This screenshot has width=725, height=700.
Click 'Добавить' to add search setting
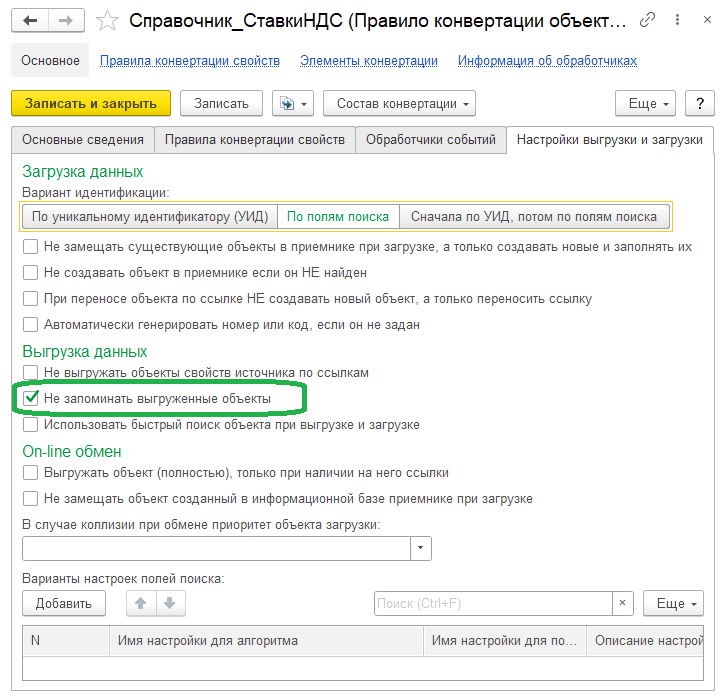coord(64,603)
